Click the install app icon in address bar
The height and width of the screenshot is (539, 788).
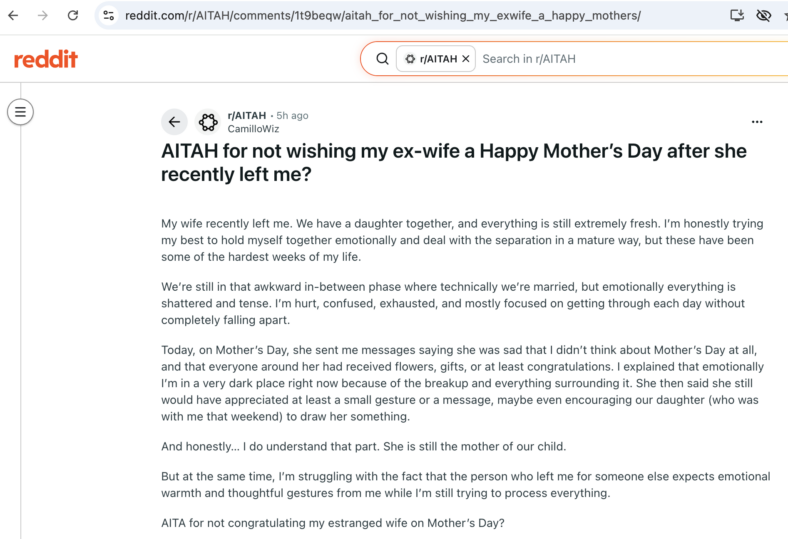(x=737, y=16)
